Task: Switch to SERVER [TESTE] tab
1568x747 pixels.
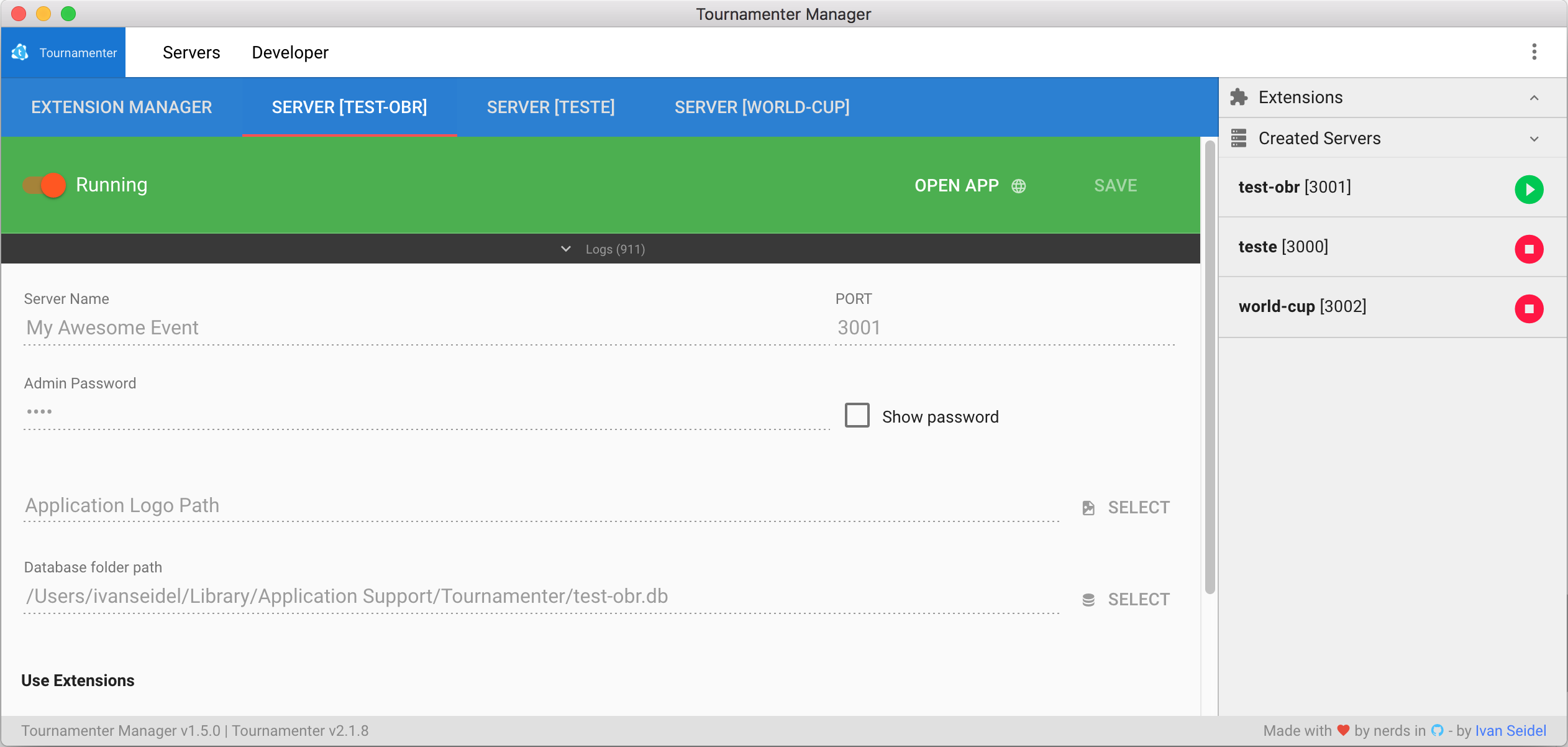Action: tap(551, 107)
